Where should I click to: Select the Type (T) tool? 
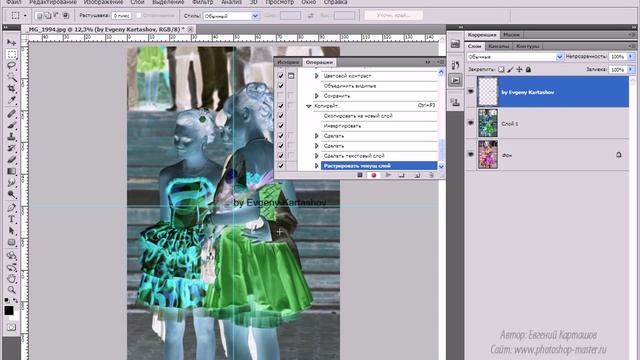(11, 220)
